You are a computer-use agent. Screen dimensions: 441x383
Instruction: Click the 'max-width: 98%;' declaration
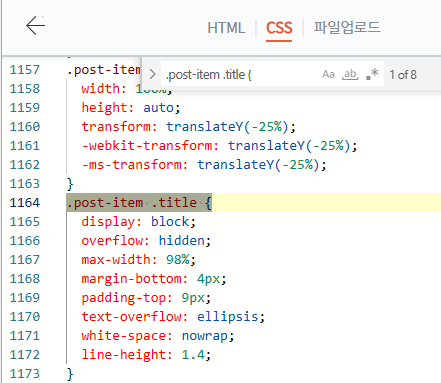coord(138,260)
